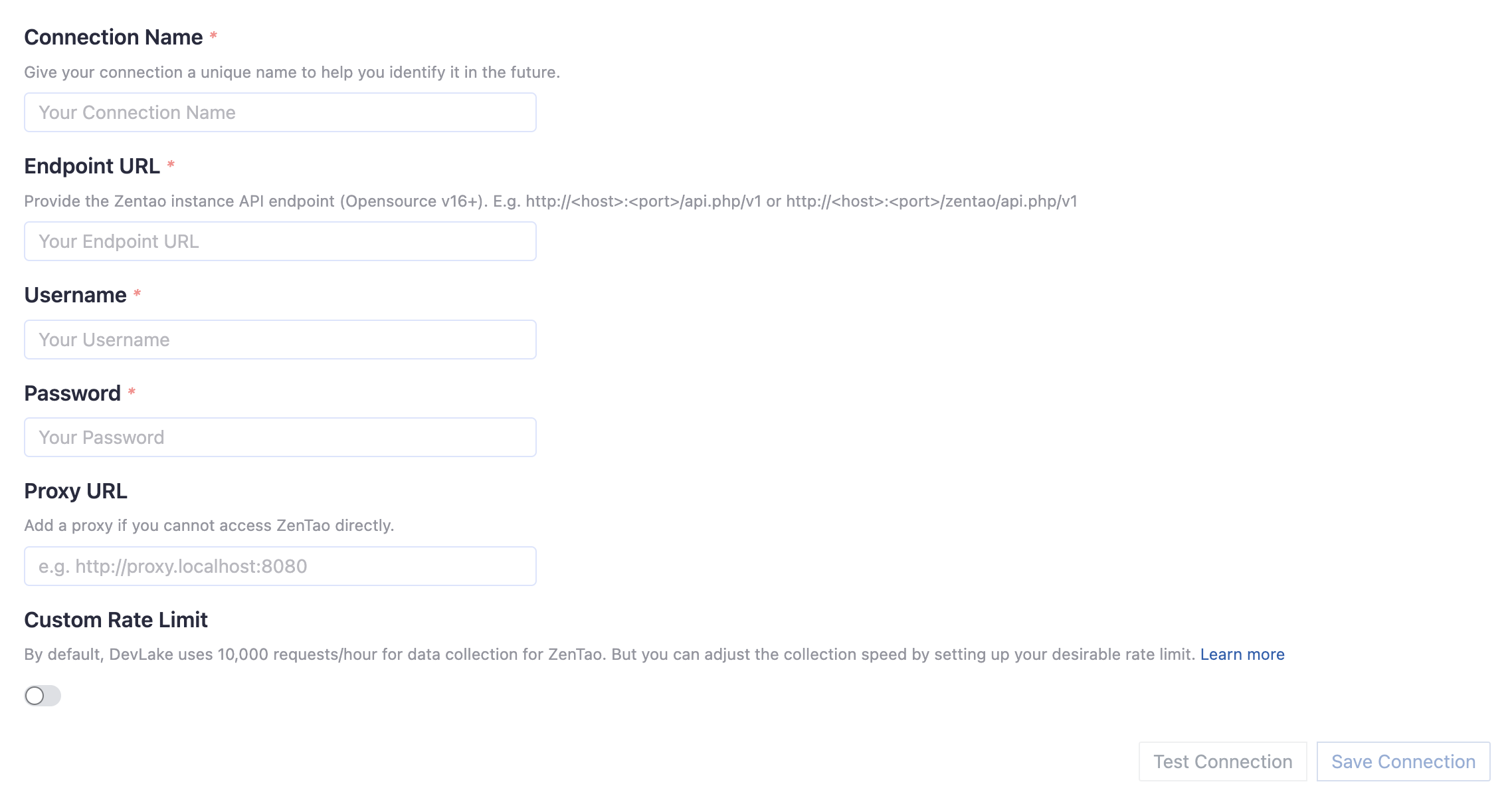Click the Connection Name heading label
The image size is (1512, 808).
point(113,37)
